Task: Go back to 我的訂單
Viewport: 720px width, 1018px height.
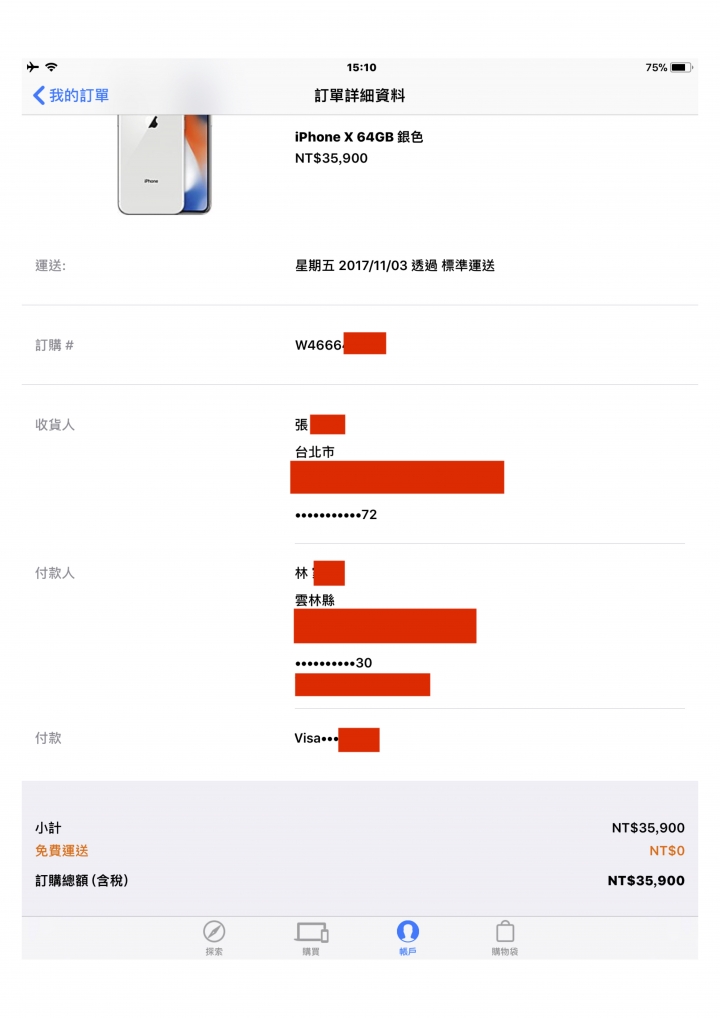Action: point(71,95)
